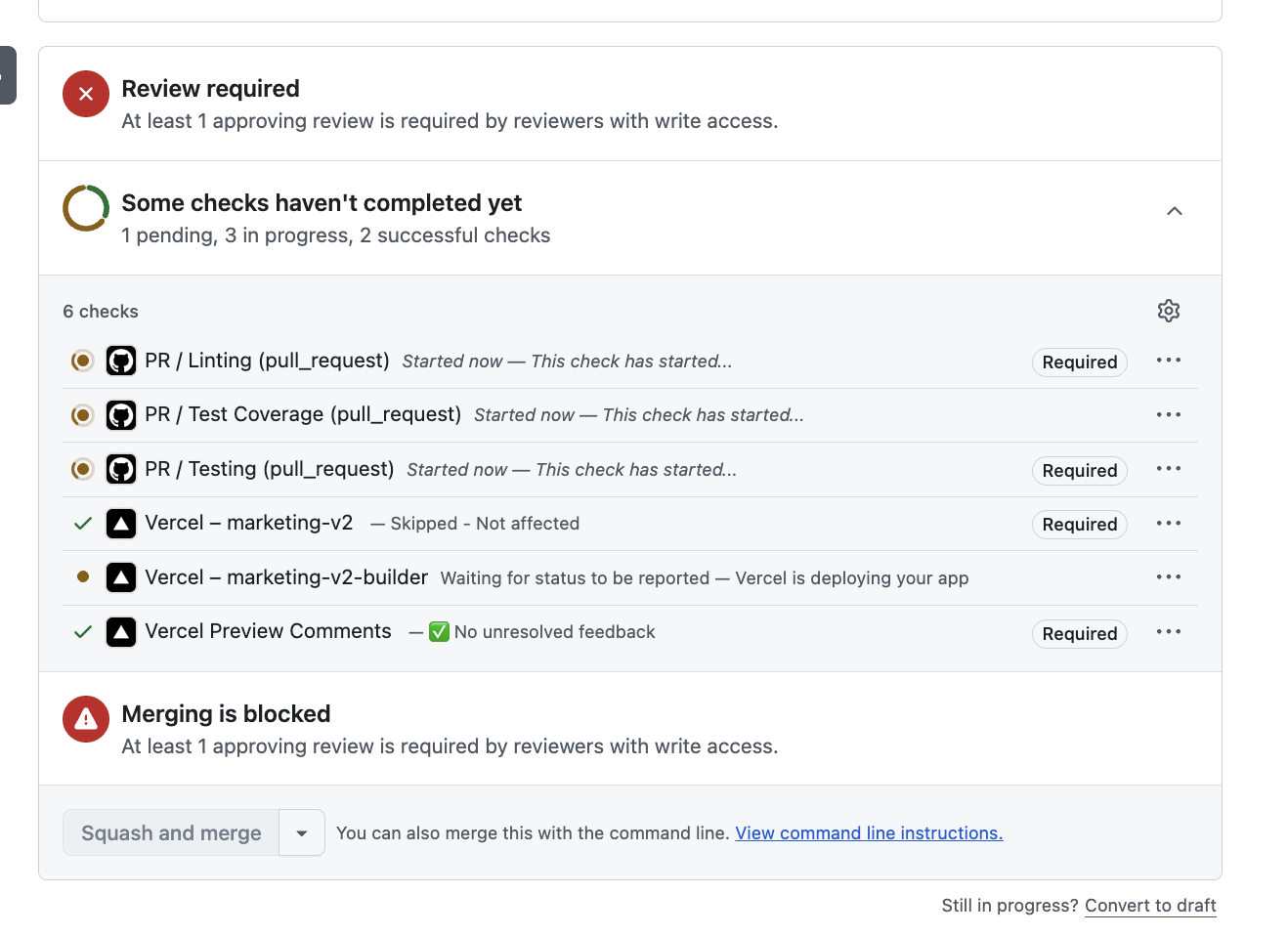This screenshot has width=1288, height=936.
Task: Click Convert to draft link
Action: pos(1150,906)
